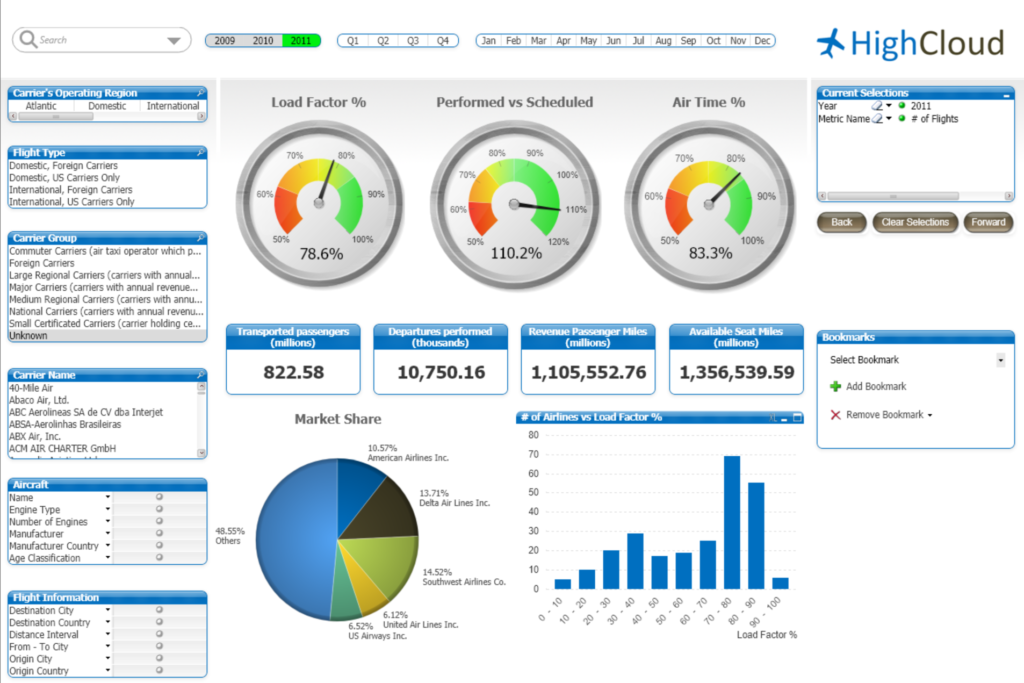This screenshot has width=1024, height=683.
Task: Click the Back button
Action: click(841, 222)
